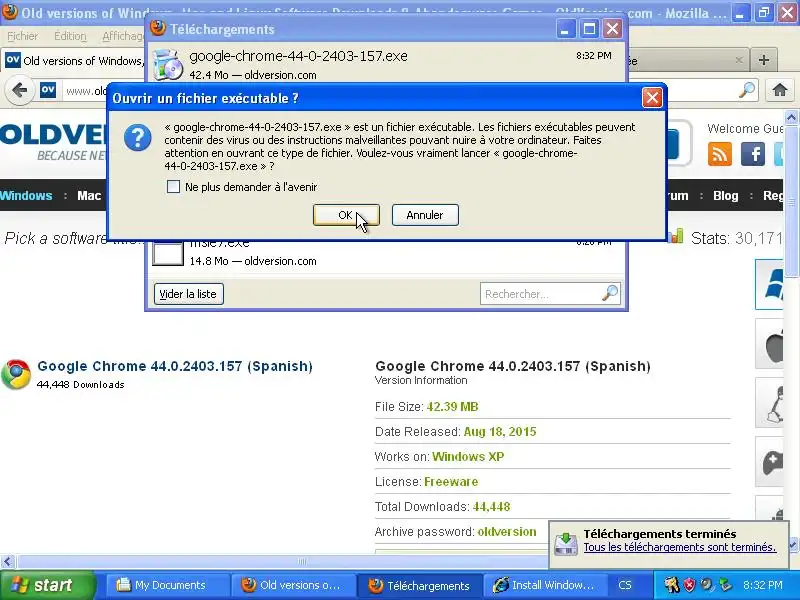The image size is (800, 600).
Task: Click 'Vider la liste' in Téléchargements window
Action: tap(188, 294)
